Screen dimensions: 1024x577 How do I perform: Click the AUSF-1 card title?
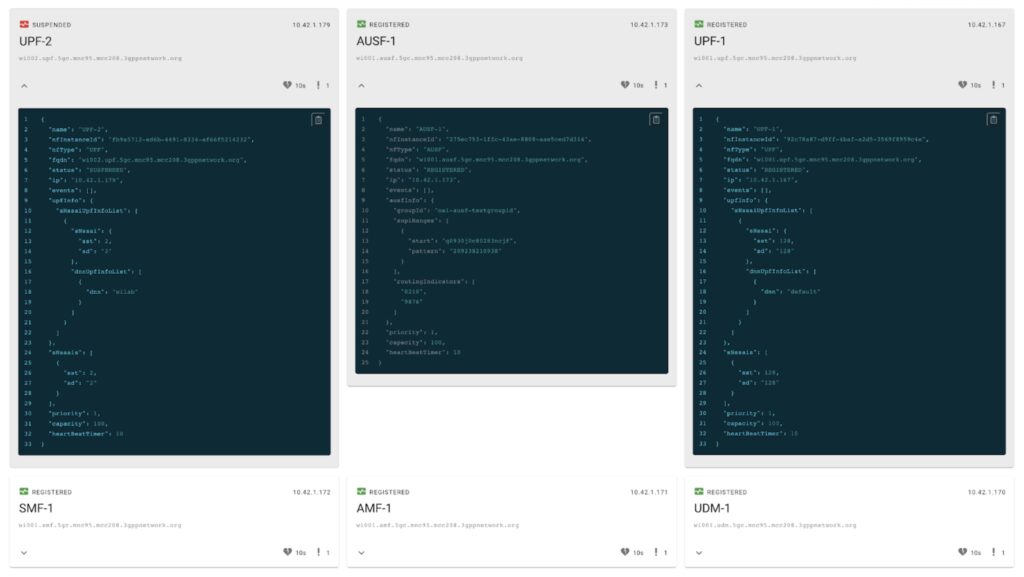click(x=376, y=41)
